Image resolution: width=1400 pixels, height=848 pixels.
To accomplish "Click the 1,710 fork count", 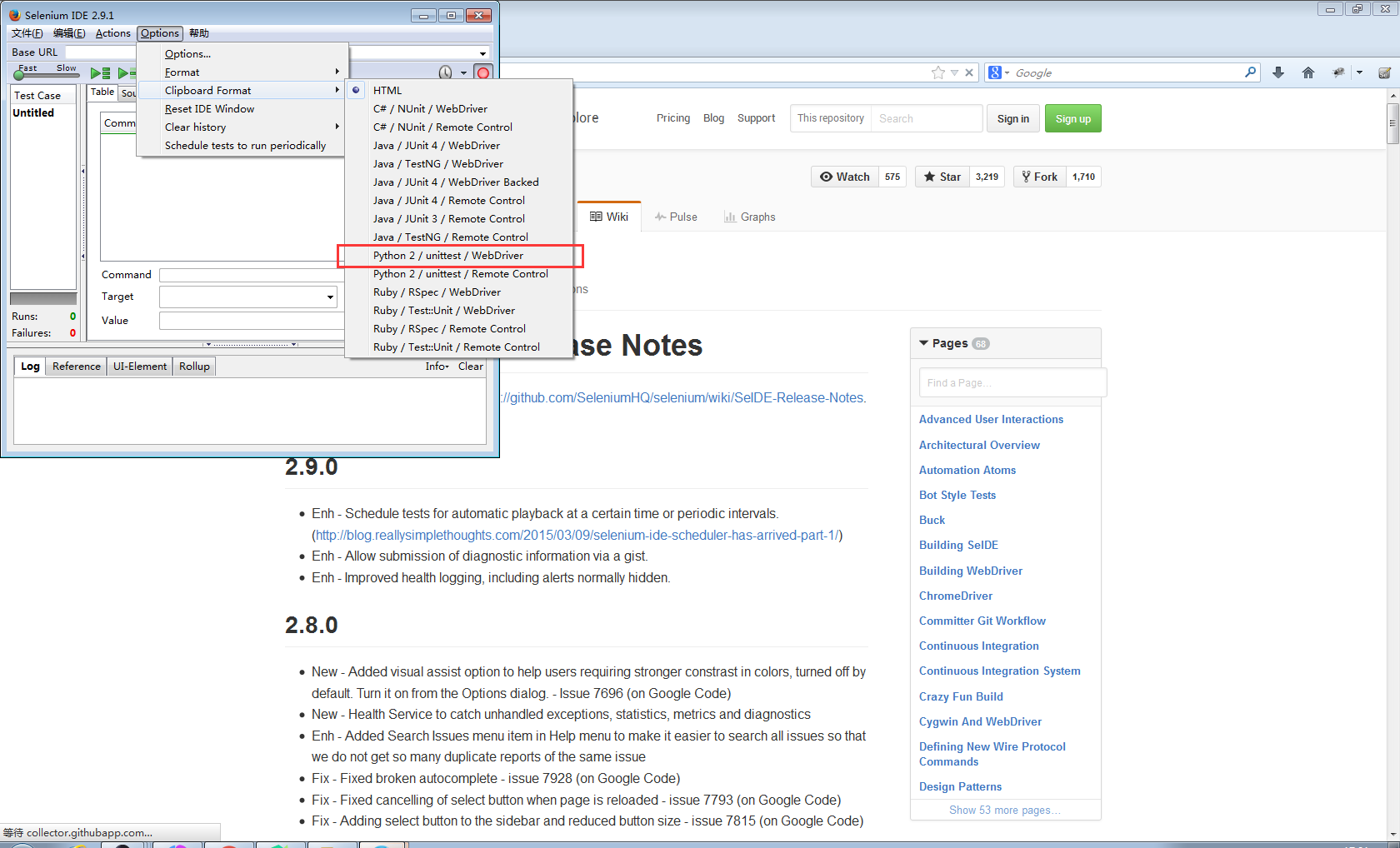I will point(1083,177).
